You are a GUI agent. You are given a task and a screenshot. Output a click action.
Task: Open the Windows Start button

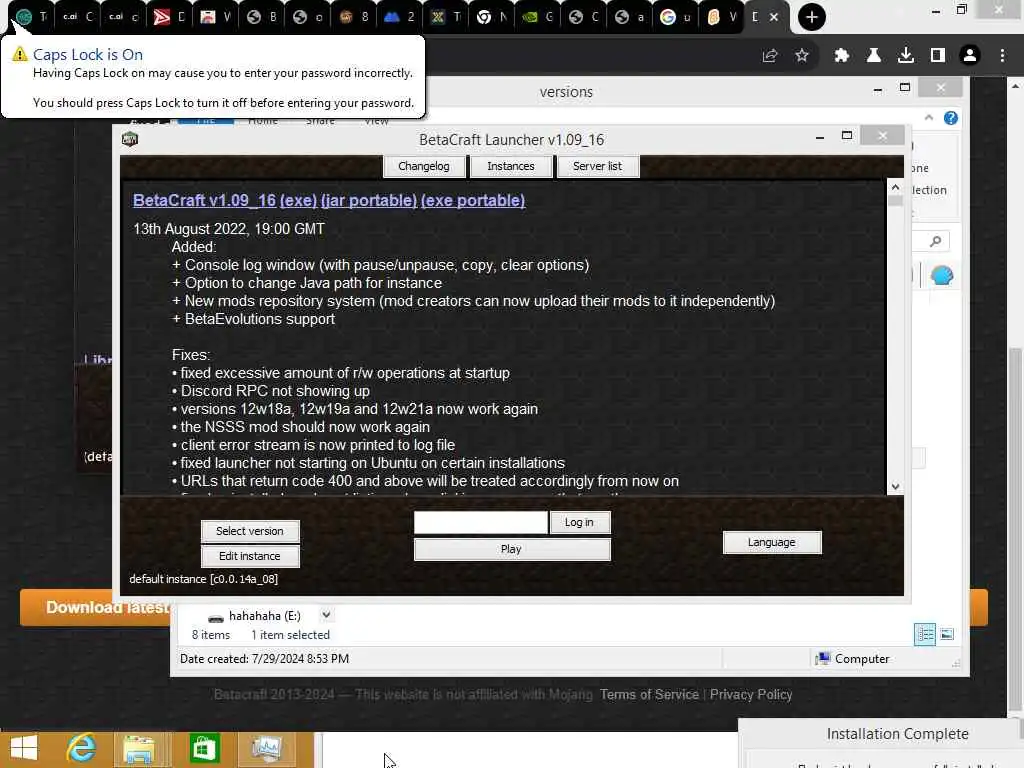(x=24, y=748)
